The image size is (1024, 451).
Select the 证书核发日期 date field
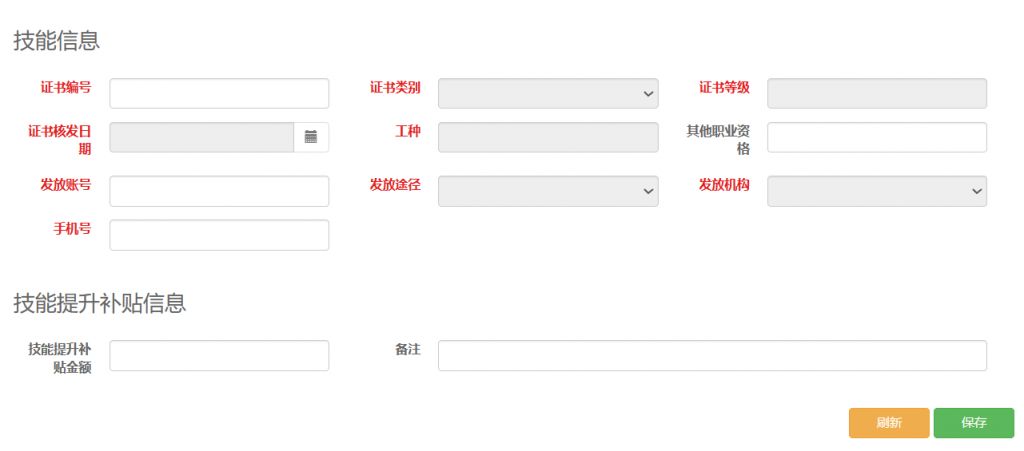201,137
